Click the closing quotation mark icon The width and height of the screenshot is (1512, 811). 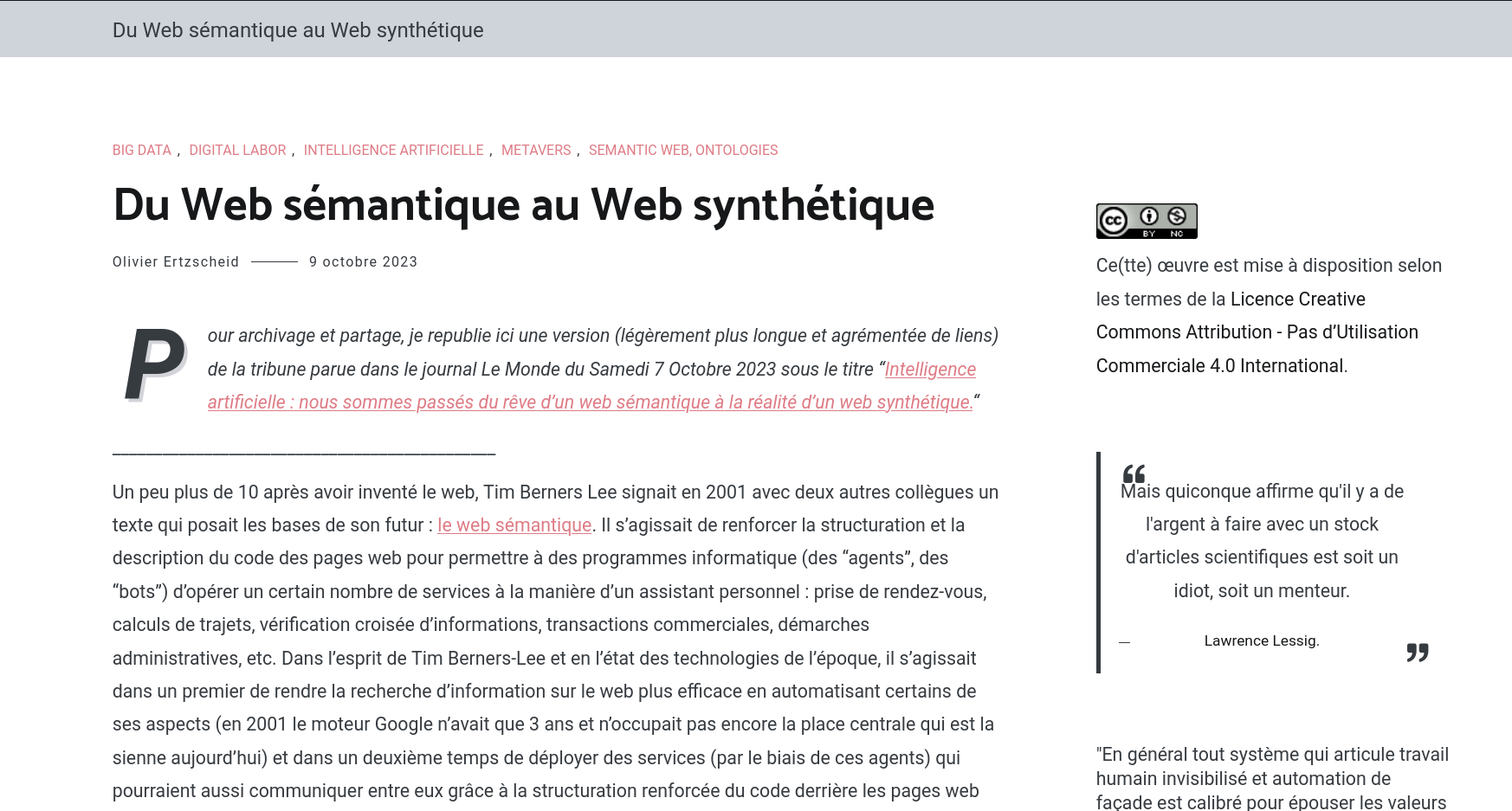coord(1417,652)
